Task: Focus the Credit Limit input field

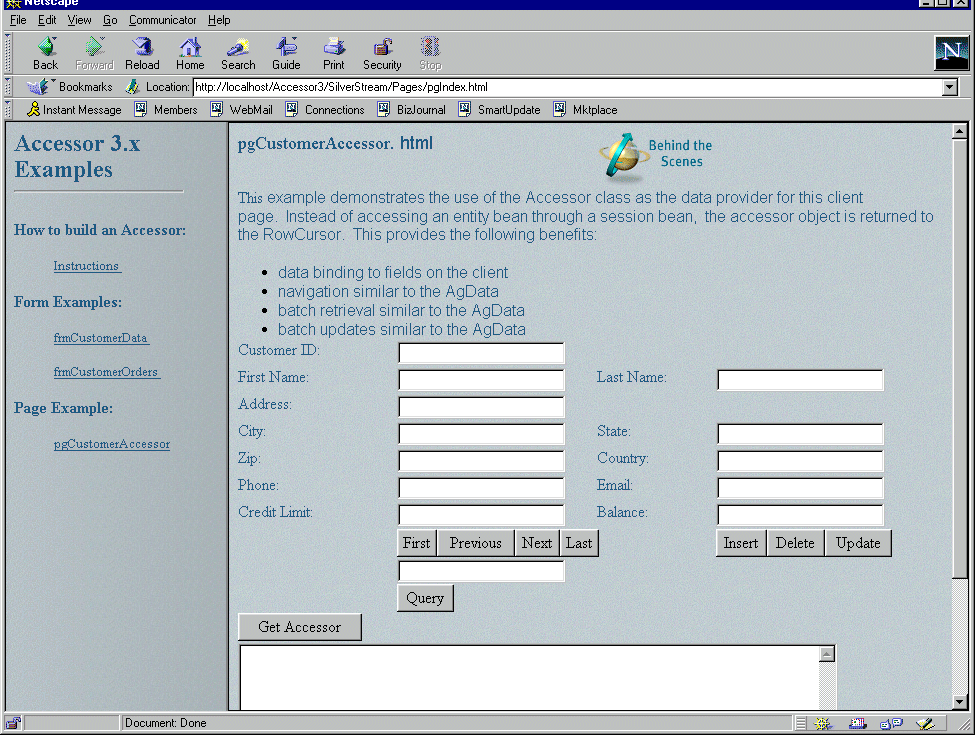Action: click(x=481, y=515)
